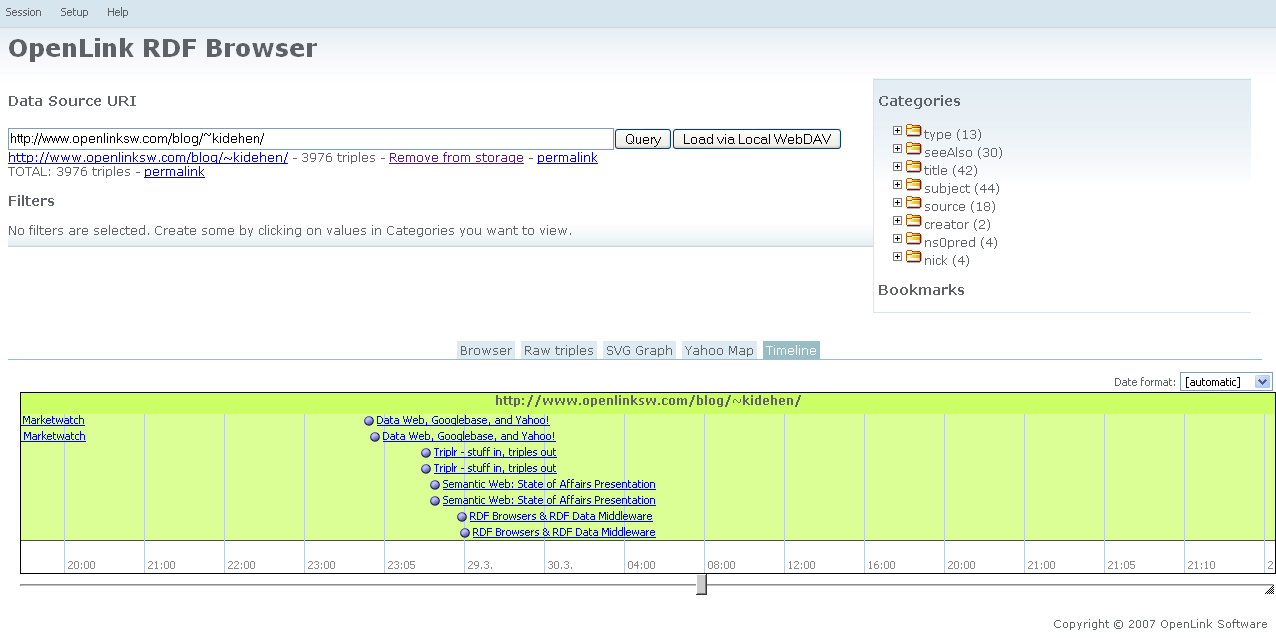Screen dimensions: 1276x638
Task: Click the source category folder icon
Action: (913, 203)
